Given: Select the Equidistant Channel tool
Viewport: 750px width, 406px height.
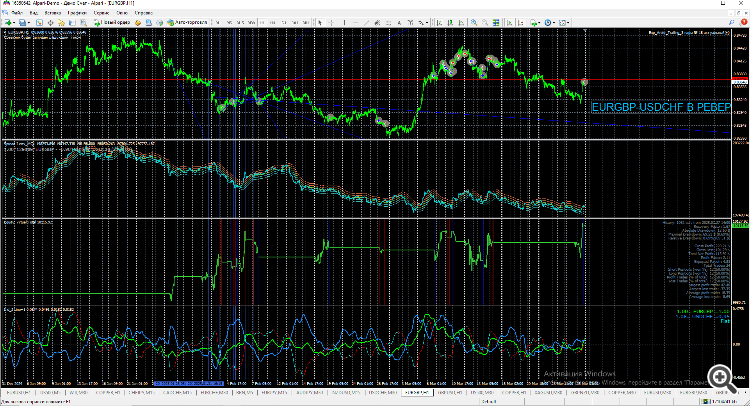Looking at the screenshot, I should [x=377, y=22].
